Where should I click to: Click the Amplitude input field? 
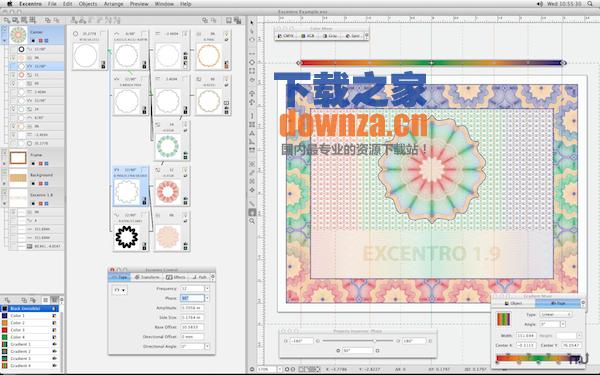[192, 308]
